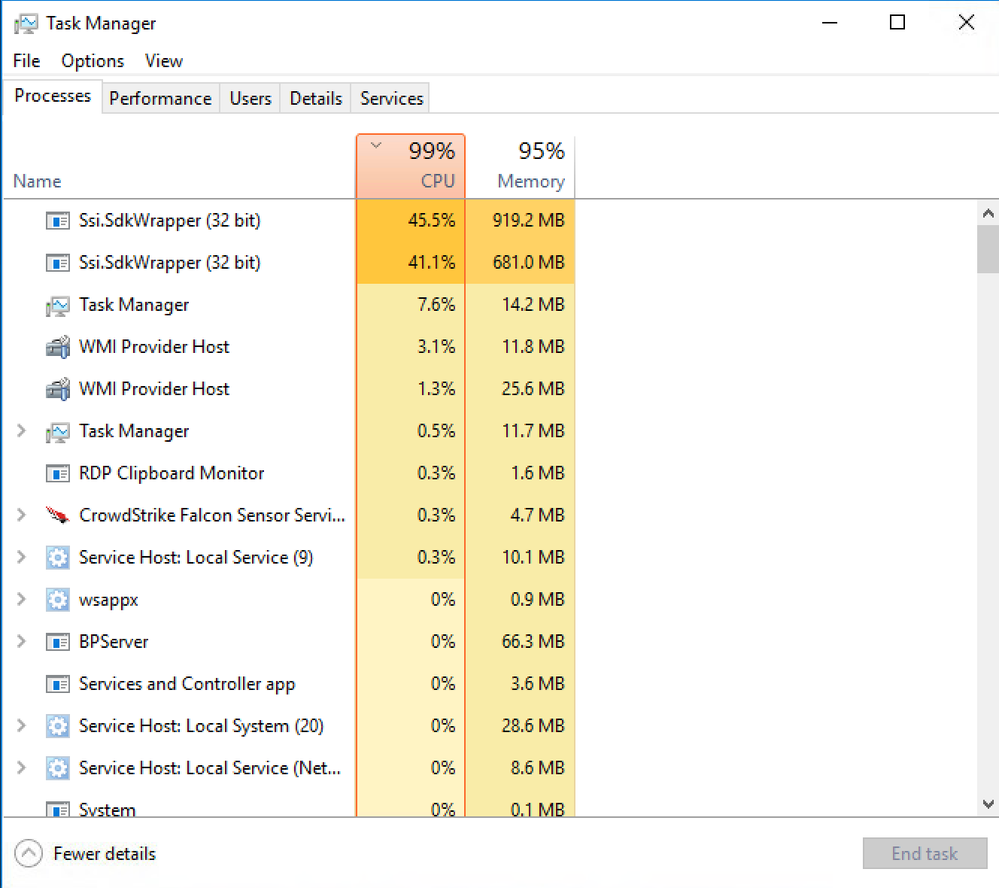Switch to the Performance tab
The width and height of the screenshot is (999, 888).
[160, 98]
